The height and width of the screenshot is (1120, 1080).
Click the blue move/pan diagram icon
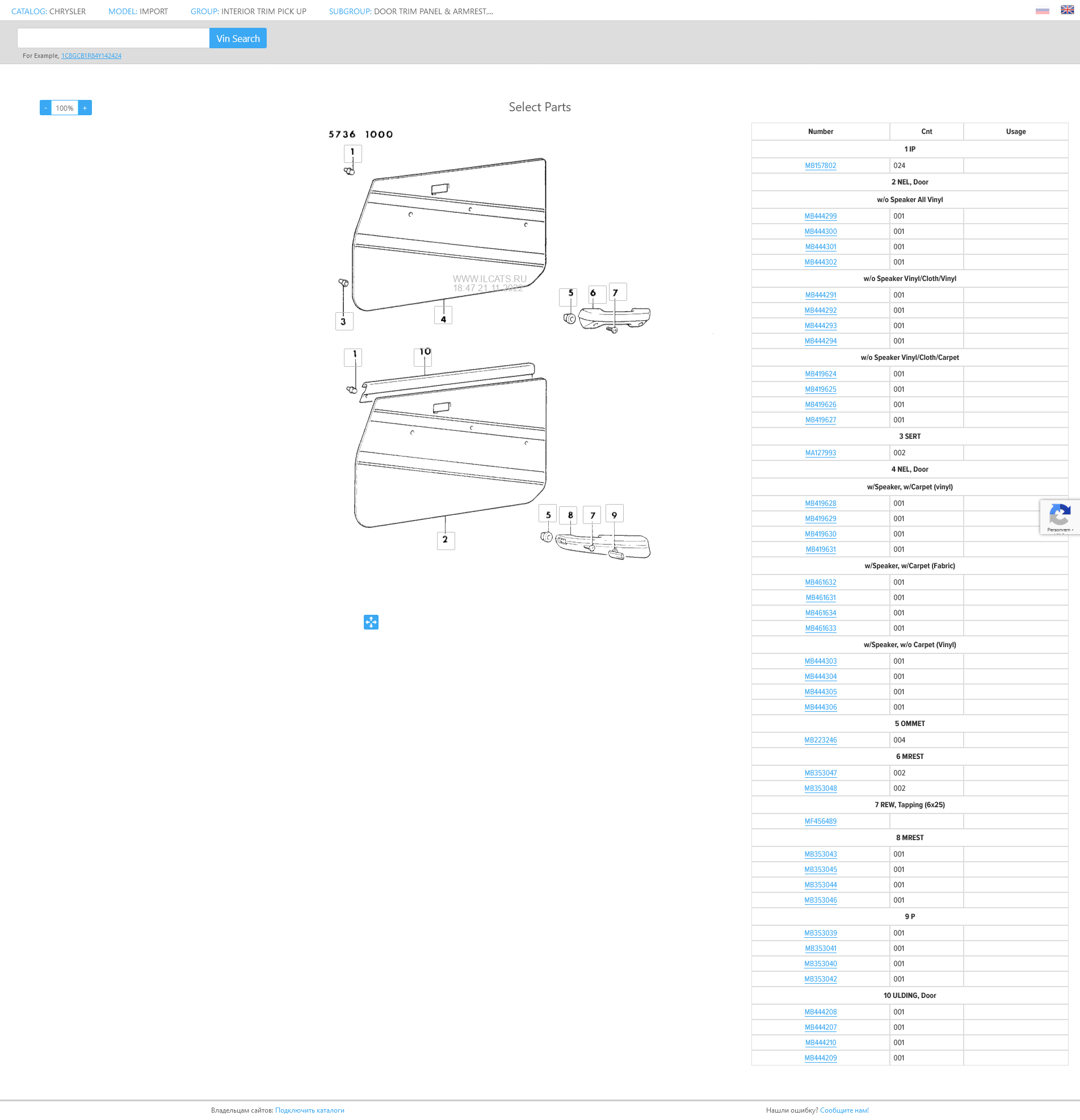pyautogui.click(x=371, y=622)
